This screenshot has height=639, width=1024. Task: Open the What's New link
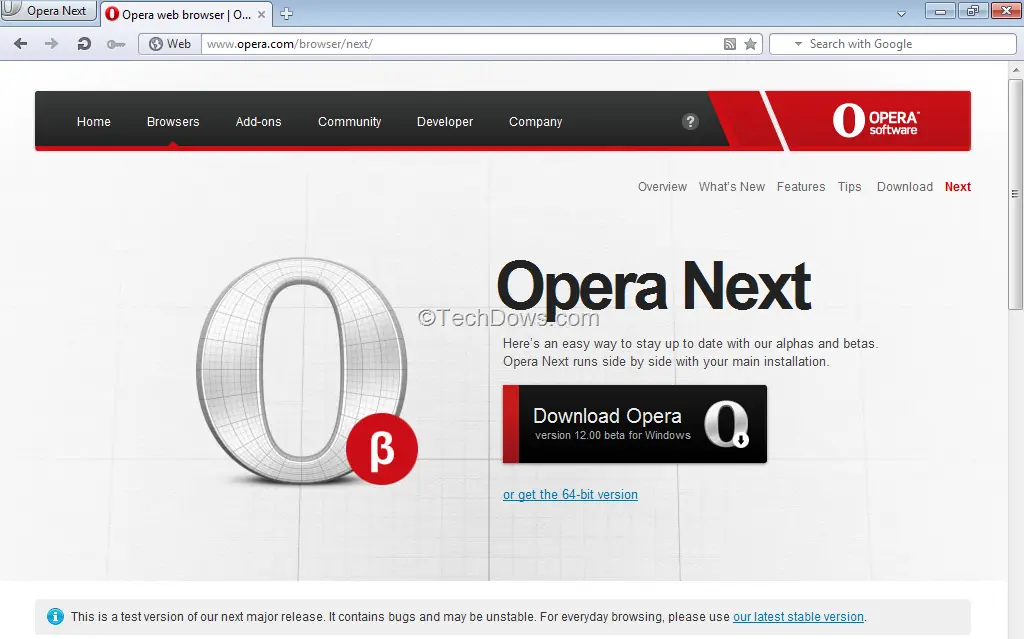731,187
